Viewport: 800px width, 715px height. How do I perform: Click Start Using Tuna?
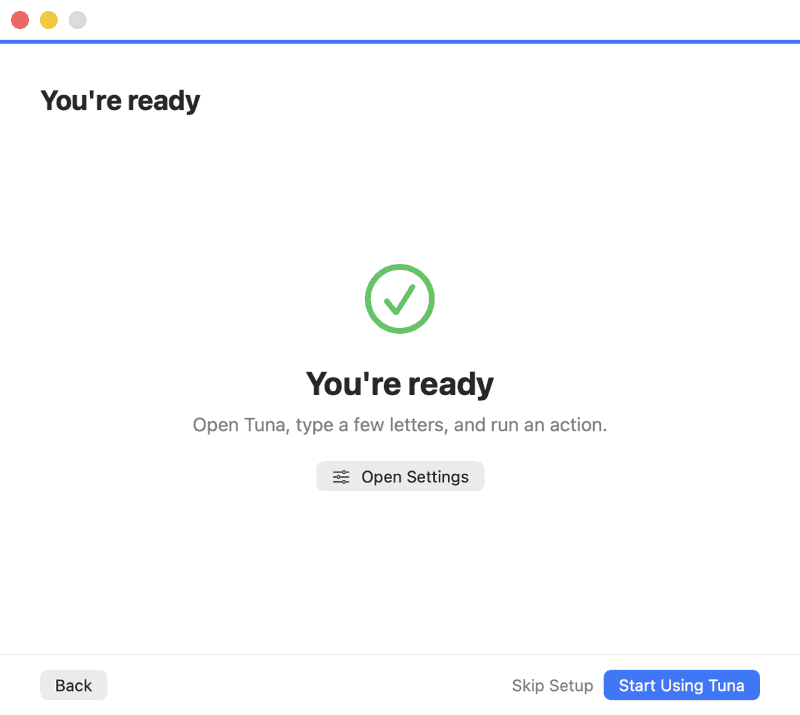[681, 685]
